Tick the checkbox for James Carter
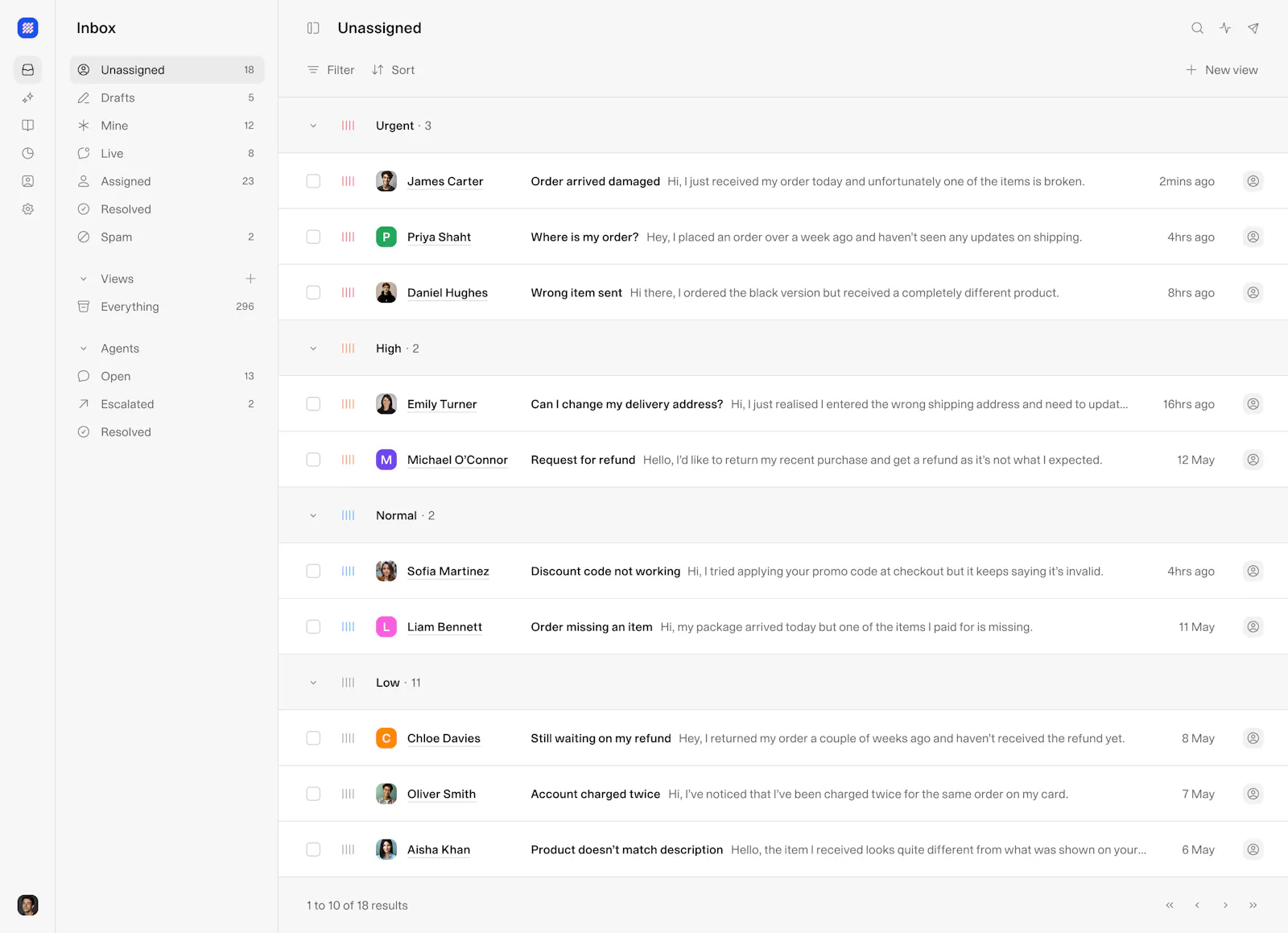1288x933 pixels. point(313,181)
